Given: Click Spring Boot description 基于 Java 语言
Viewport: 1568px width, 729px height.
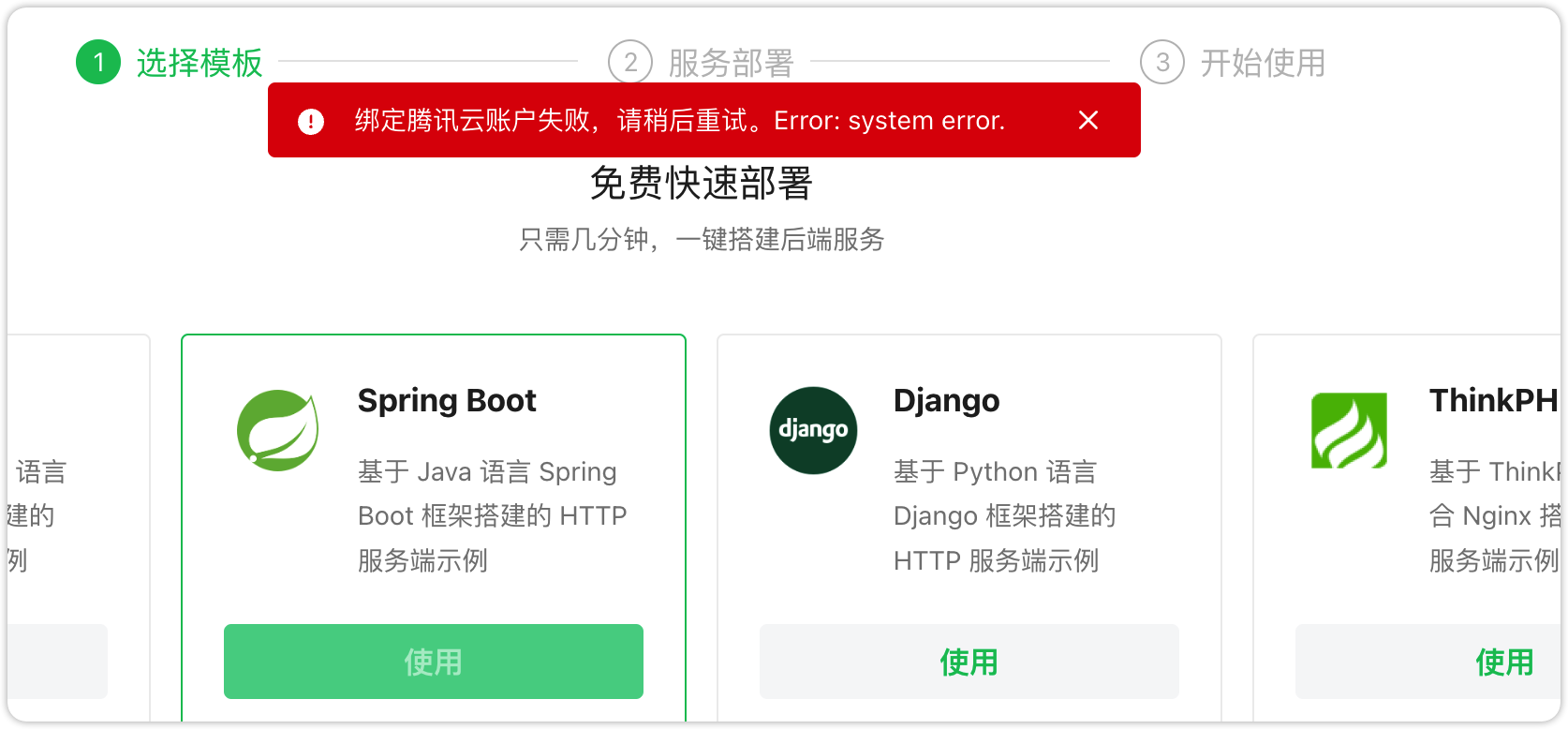Looking at the screenshot, I should tap(493, 516).
